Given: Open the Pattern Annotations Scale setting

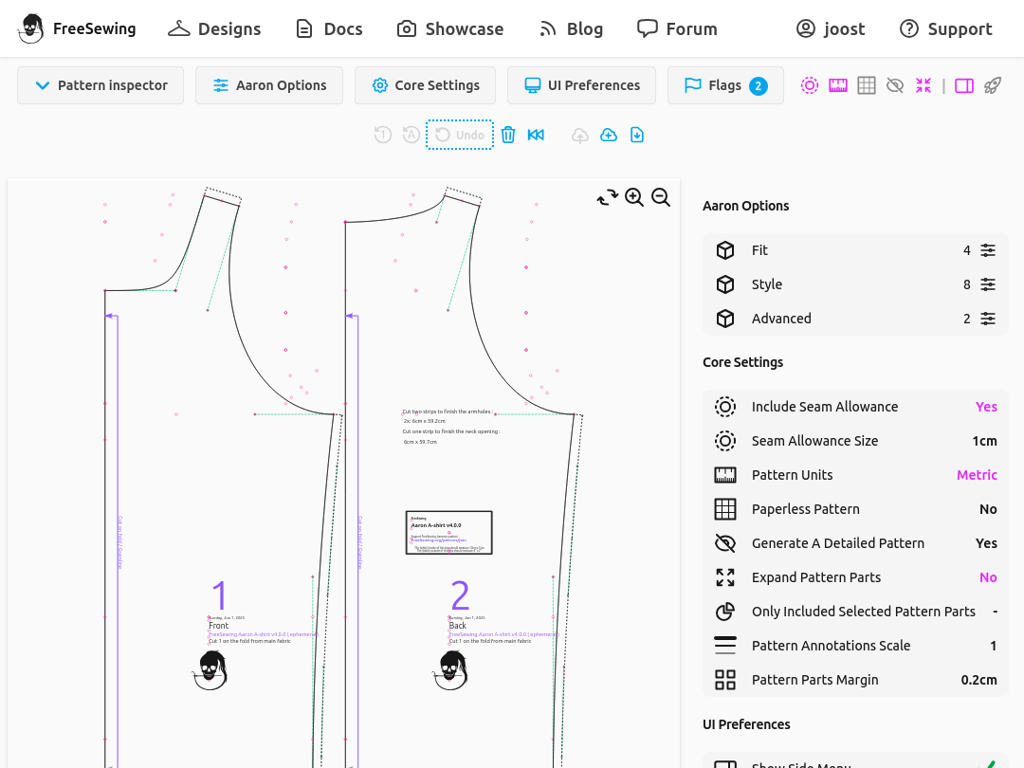Looking at the screenshot, I should tap(855, 645).
